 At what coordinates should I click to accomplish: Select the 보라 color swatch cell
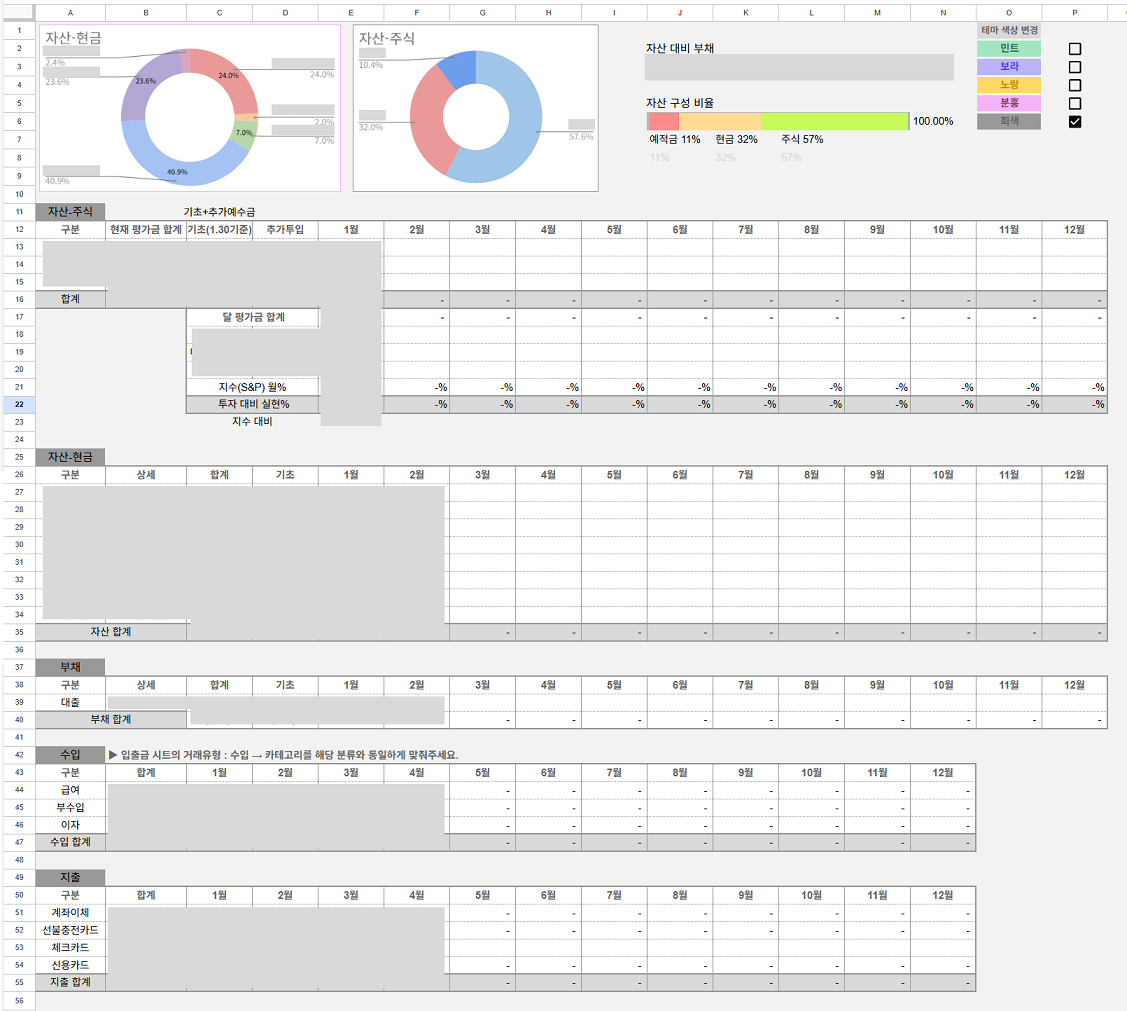pyautogui.click(x=1008, y=67)
